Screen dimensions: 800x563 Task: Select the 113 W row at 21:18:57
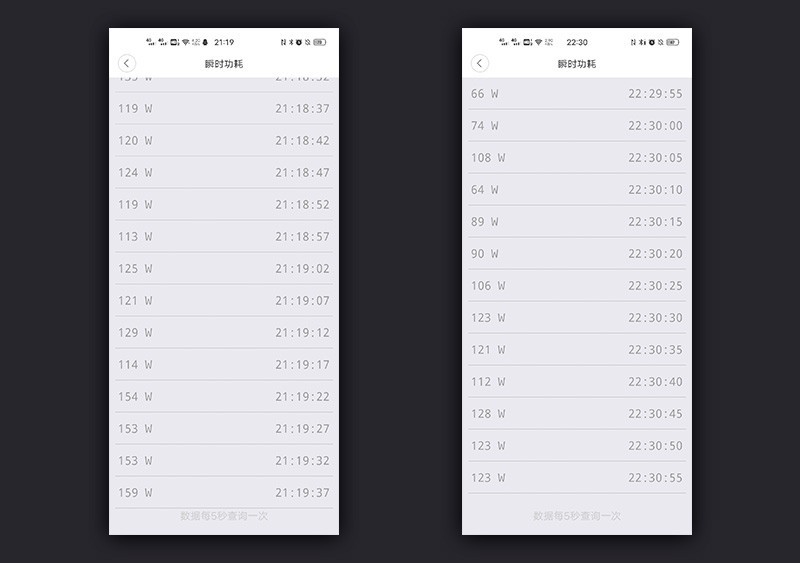[224, 236]
